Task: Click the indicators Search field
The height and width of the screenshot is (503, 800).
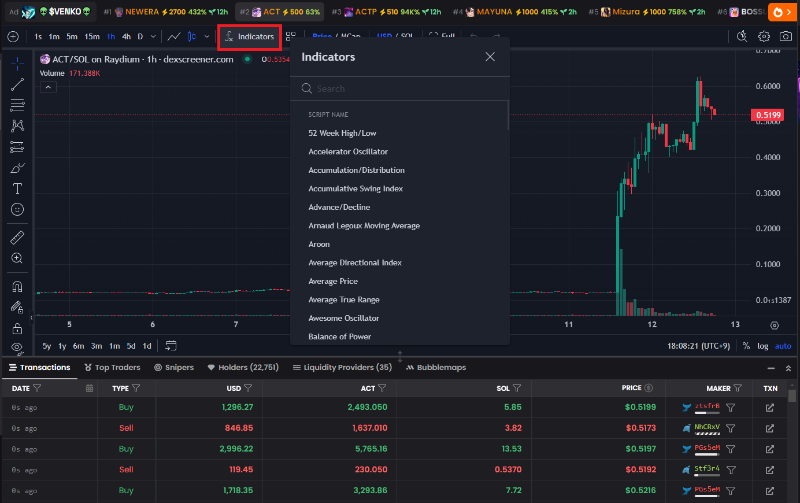Action: point(400,89)
